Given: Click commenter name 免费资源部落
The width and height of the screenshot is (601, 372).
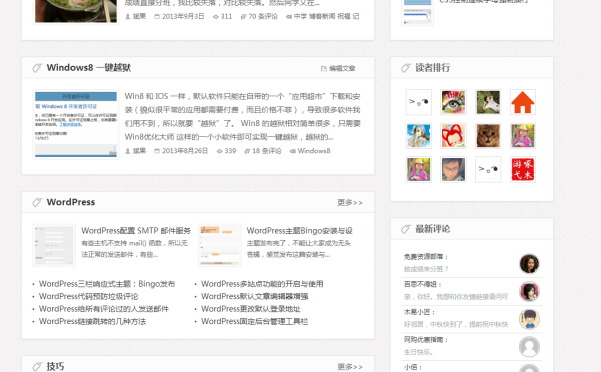Looking at the screenshot, I should (x=424, y=257).
